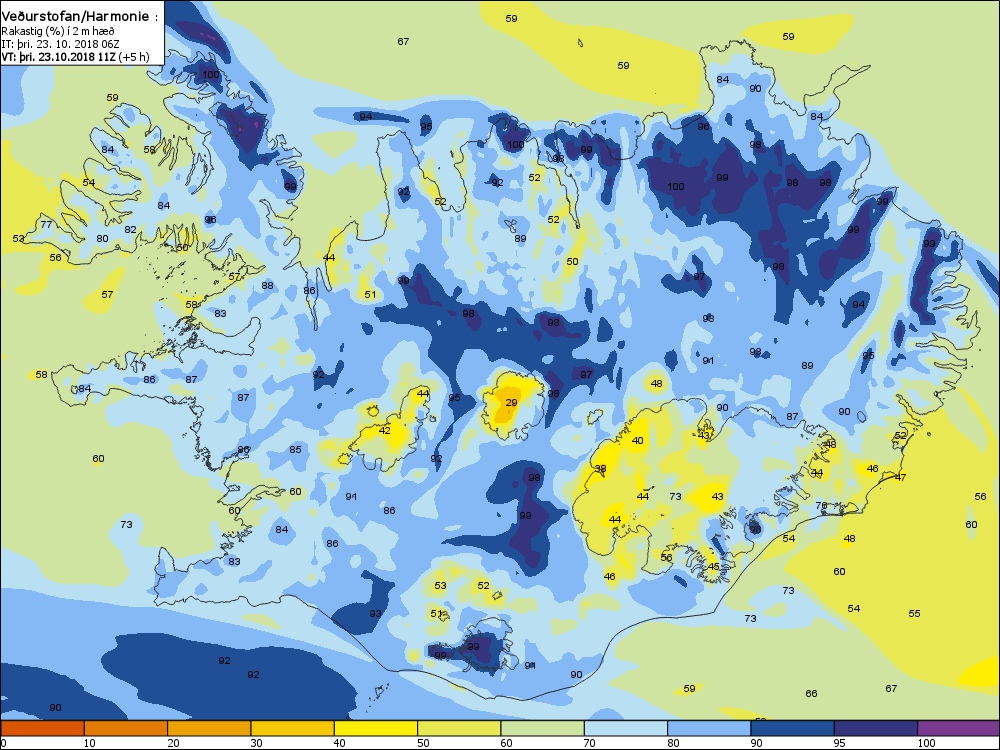
Task: Click the 77 value on the map
Action: pyautogui.click(x=46, y=224)
